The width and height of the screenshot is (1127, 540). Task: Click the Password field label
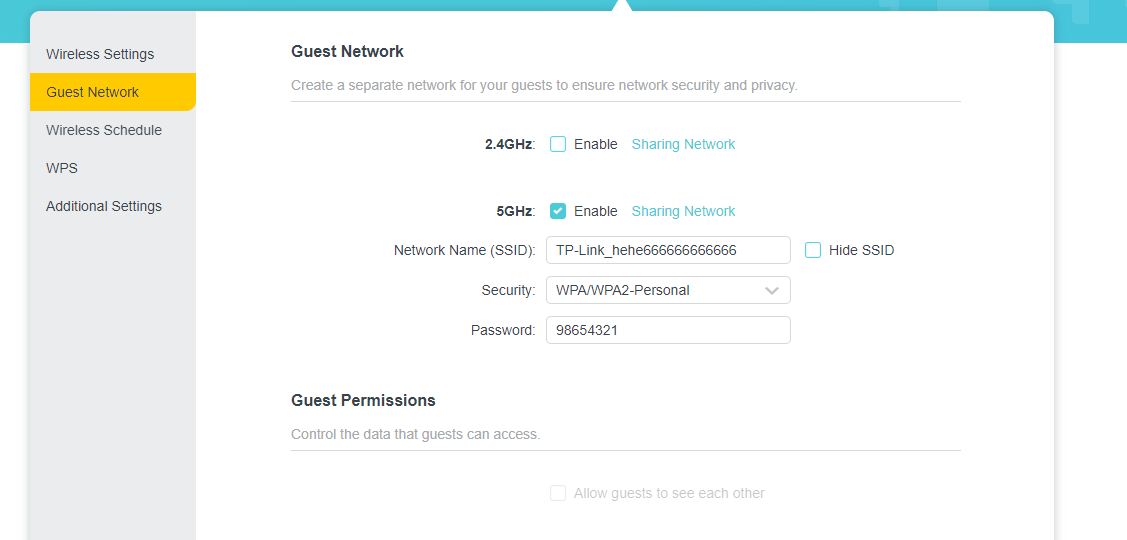(x=503, y=330)
